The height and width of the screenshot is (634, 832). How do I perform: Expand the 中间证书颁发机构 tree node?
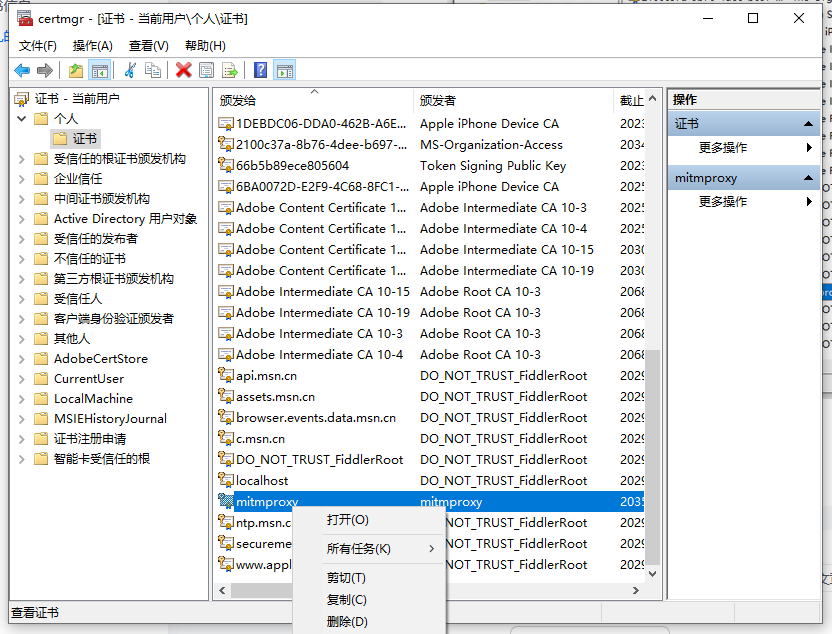click(22, 199)
